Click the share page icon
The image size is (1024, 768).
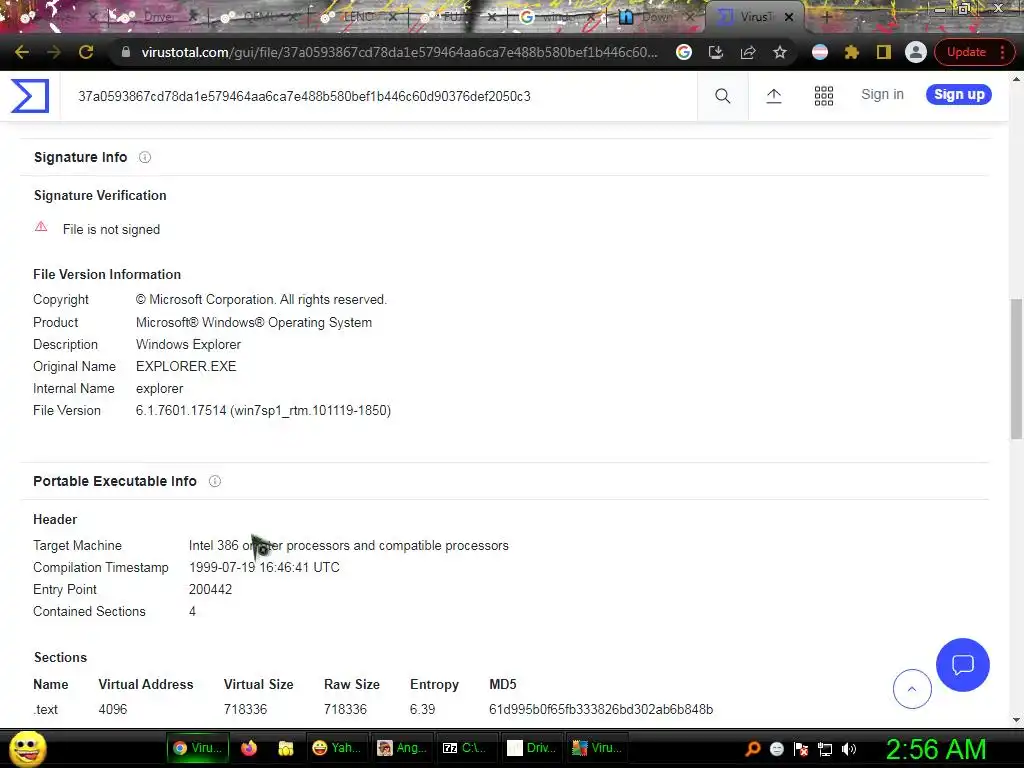click(748, 52)
